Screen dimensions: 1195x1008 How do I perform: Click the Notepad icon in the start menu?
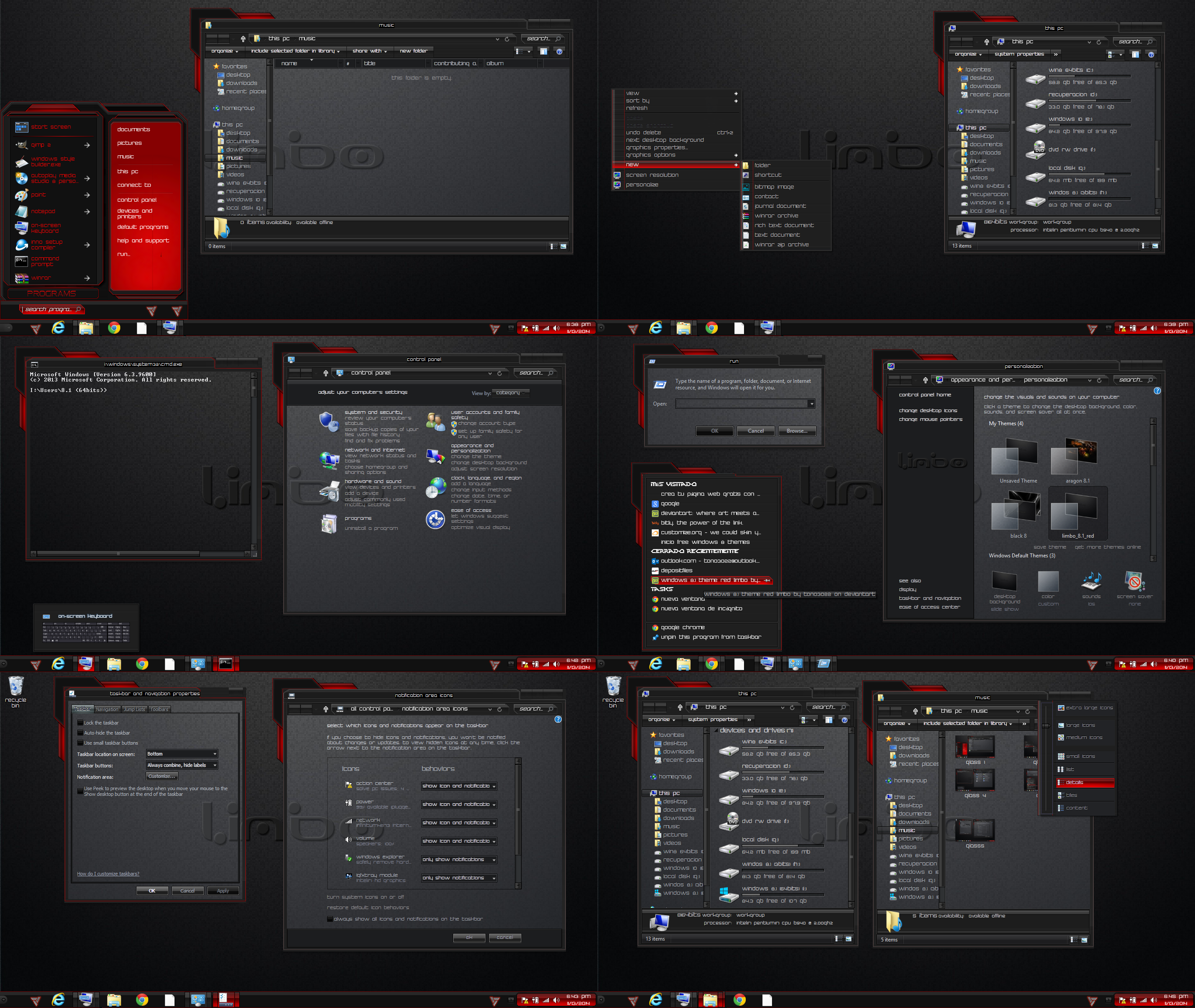point(22,211)
